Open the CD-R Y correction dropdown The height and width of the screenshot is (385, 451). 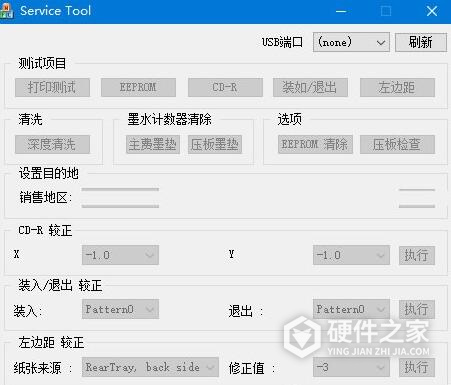351,255
